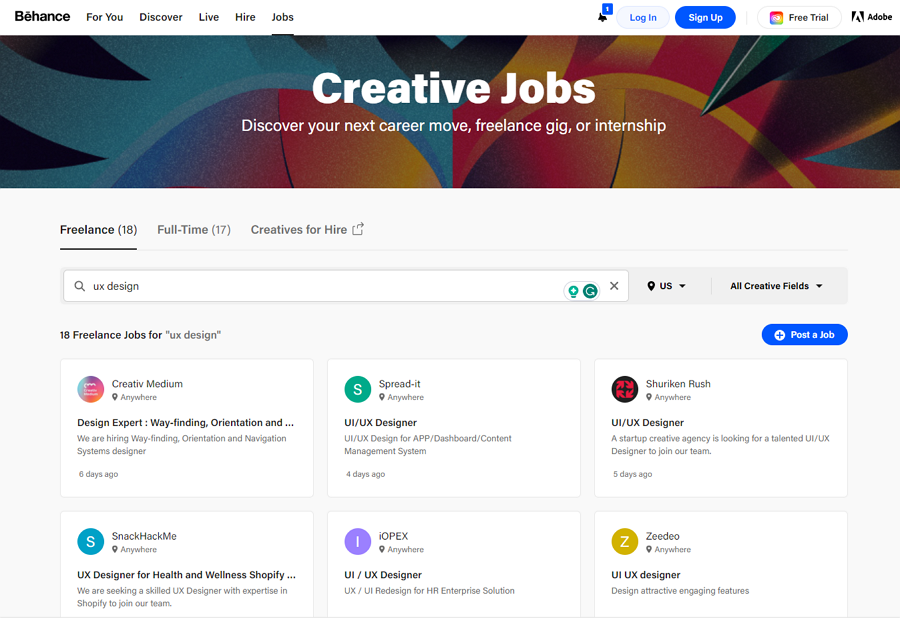The height and width of the screenshot is (619, 900).
Task: Click the Behance logo
Action: 40,16
